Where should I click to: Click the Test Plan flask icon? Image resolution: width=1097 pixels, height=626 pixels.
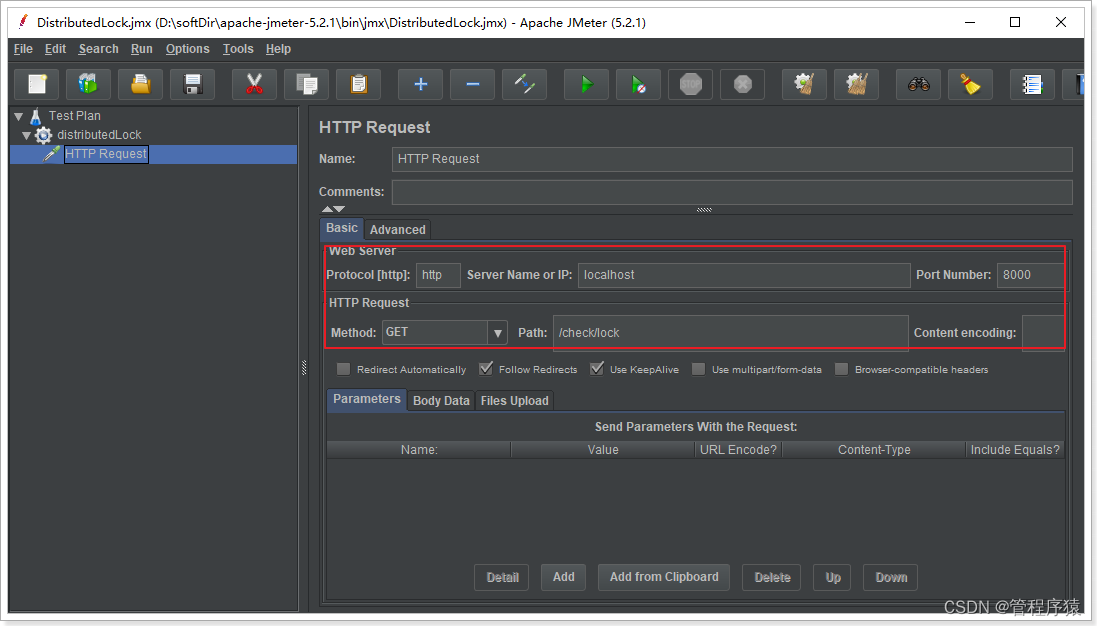coord(36,116)
